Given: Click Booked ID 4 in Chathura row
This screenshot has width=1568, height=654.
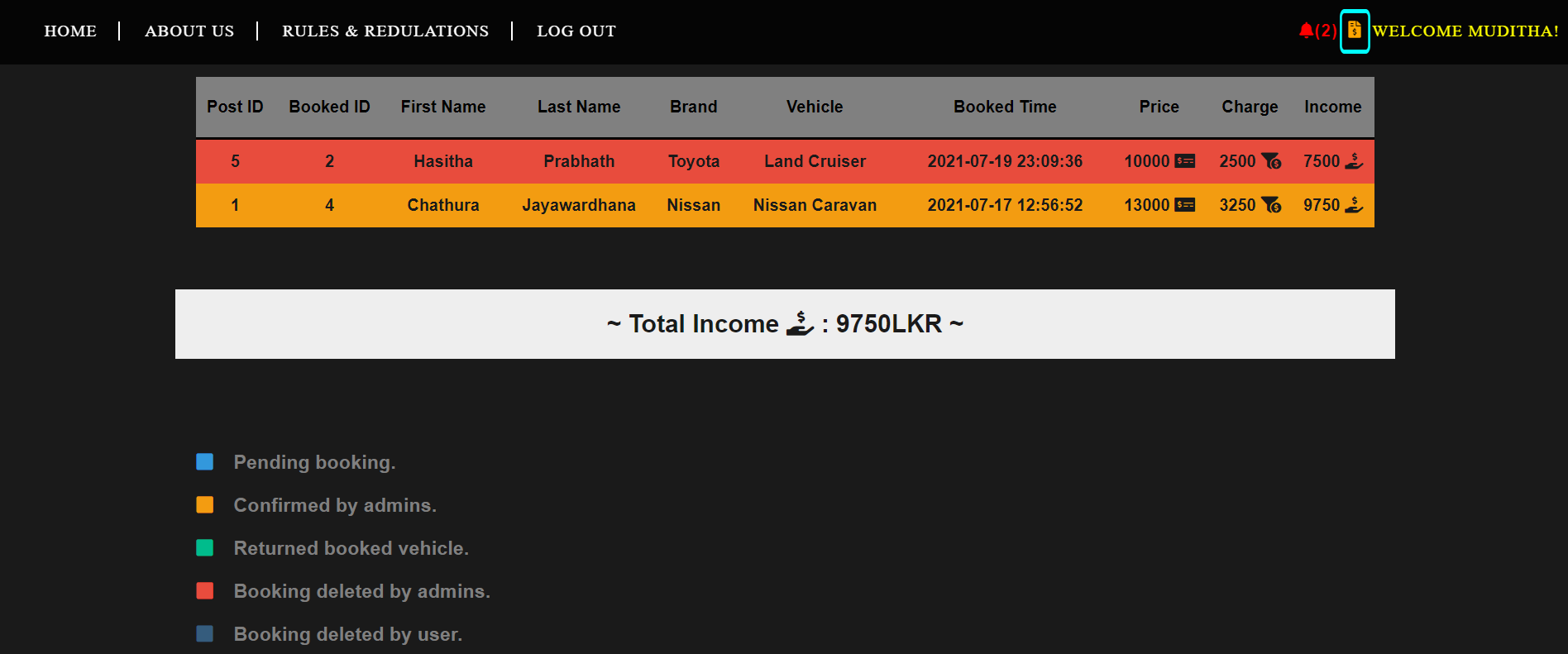Looking at the screenshot, I should point(329,205).
